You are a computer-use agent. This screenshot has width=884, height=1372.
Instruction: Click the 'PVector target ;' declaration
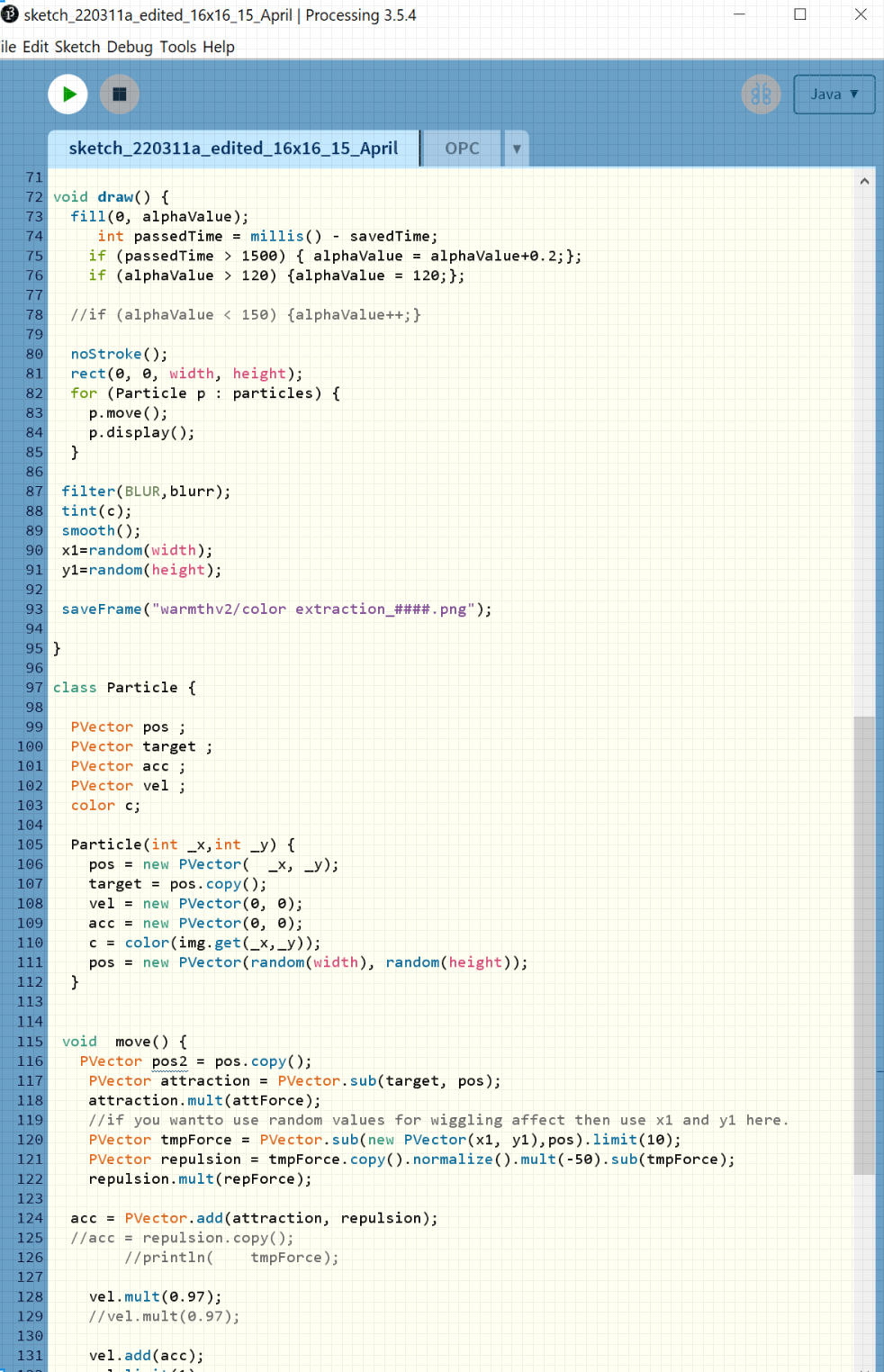click(x=141, y=748)
